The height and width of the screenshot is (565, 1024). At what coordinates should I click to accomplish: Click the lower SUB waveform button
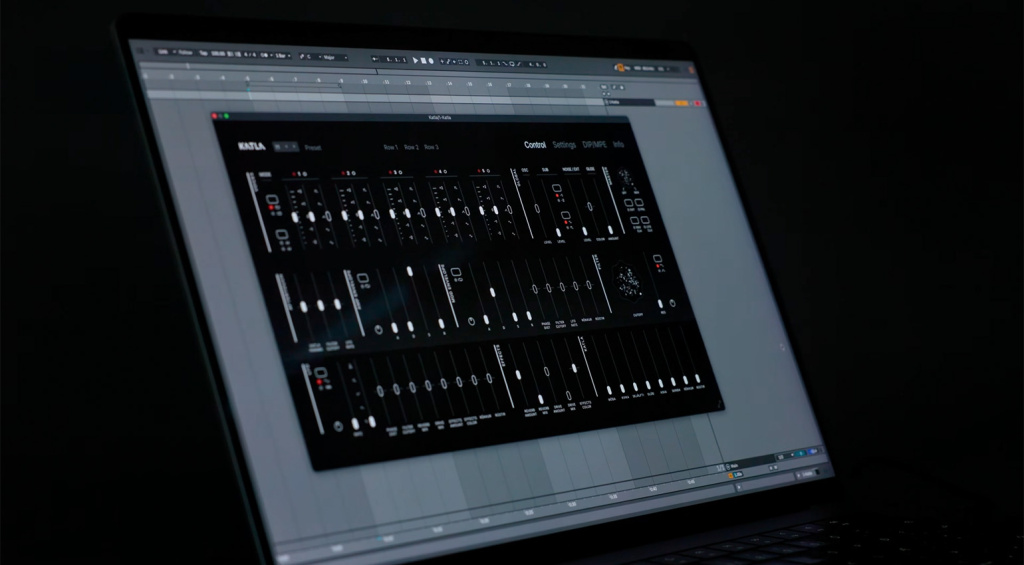(565, 216)
